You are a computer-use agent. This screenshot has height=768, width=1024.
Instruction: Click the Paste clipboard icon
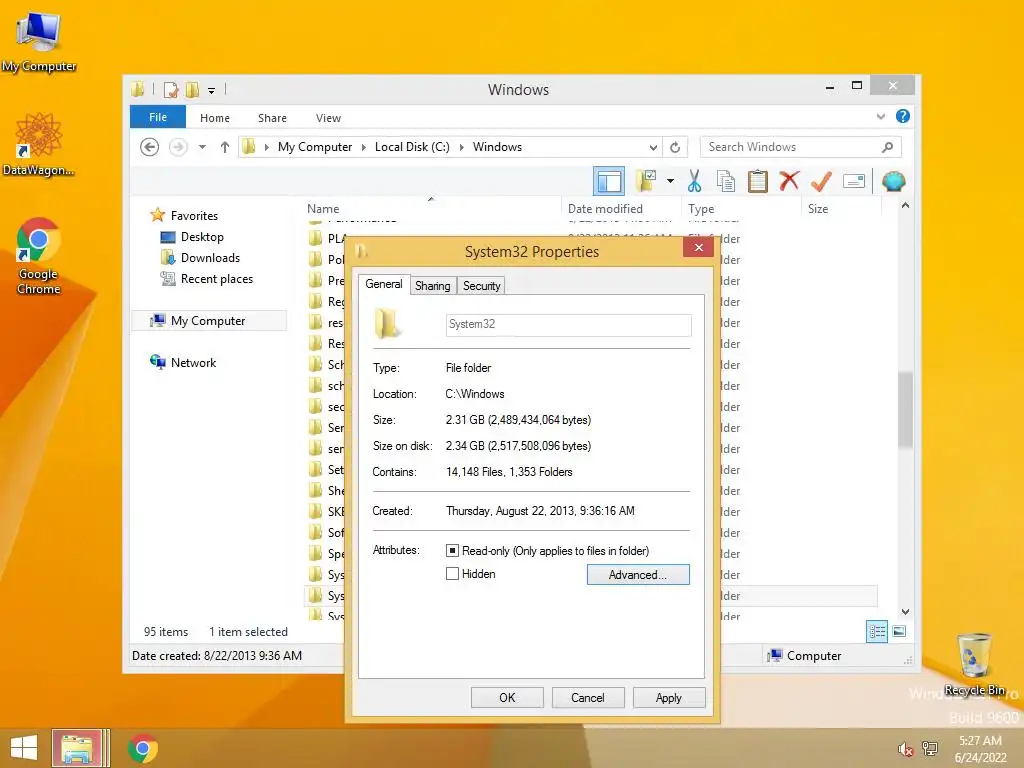[758, 182]
